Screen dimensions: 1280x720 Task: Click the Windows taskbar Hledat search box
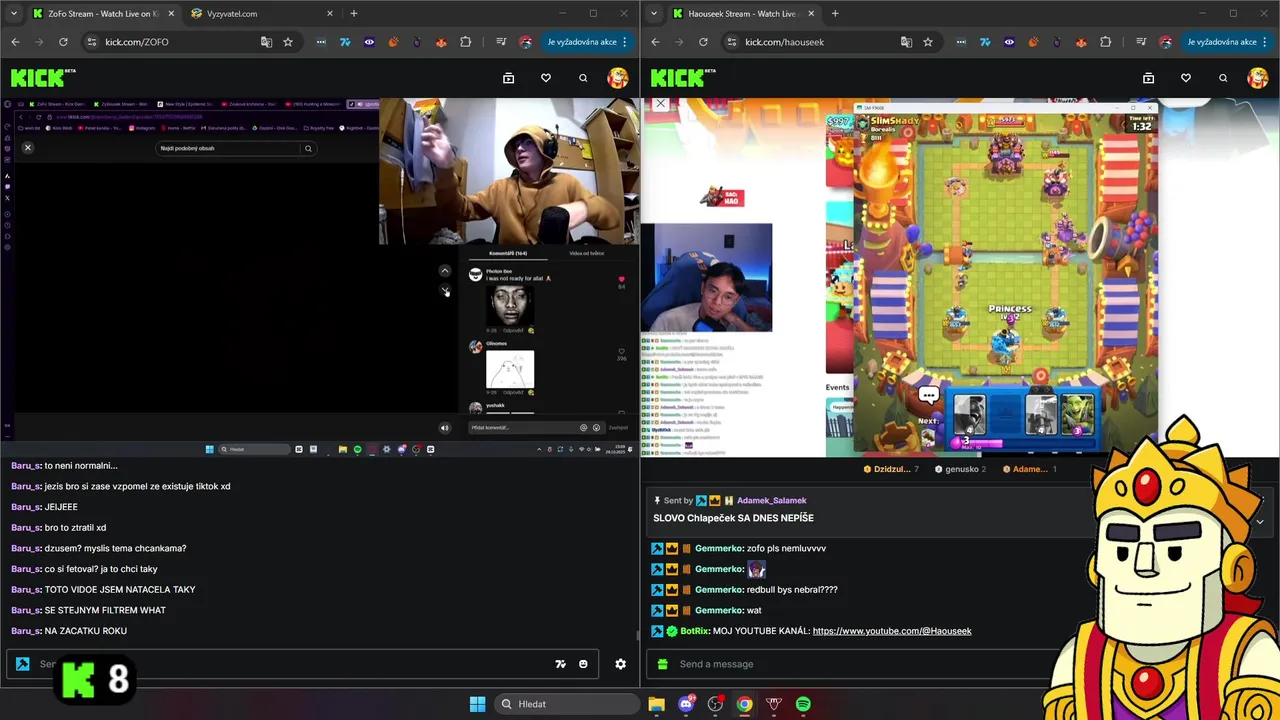566,704
